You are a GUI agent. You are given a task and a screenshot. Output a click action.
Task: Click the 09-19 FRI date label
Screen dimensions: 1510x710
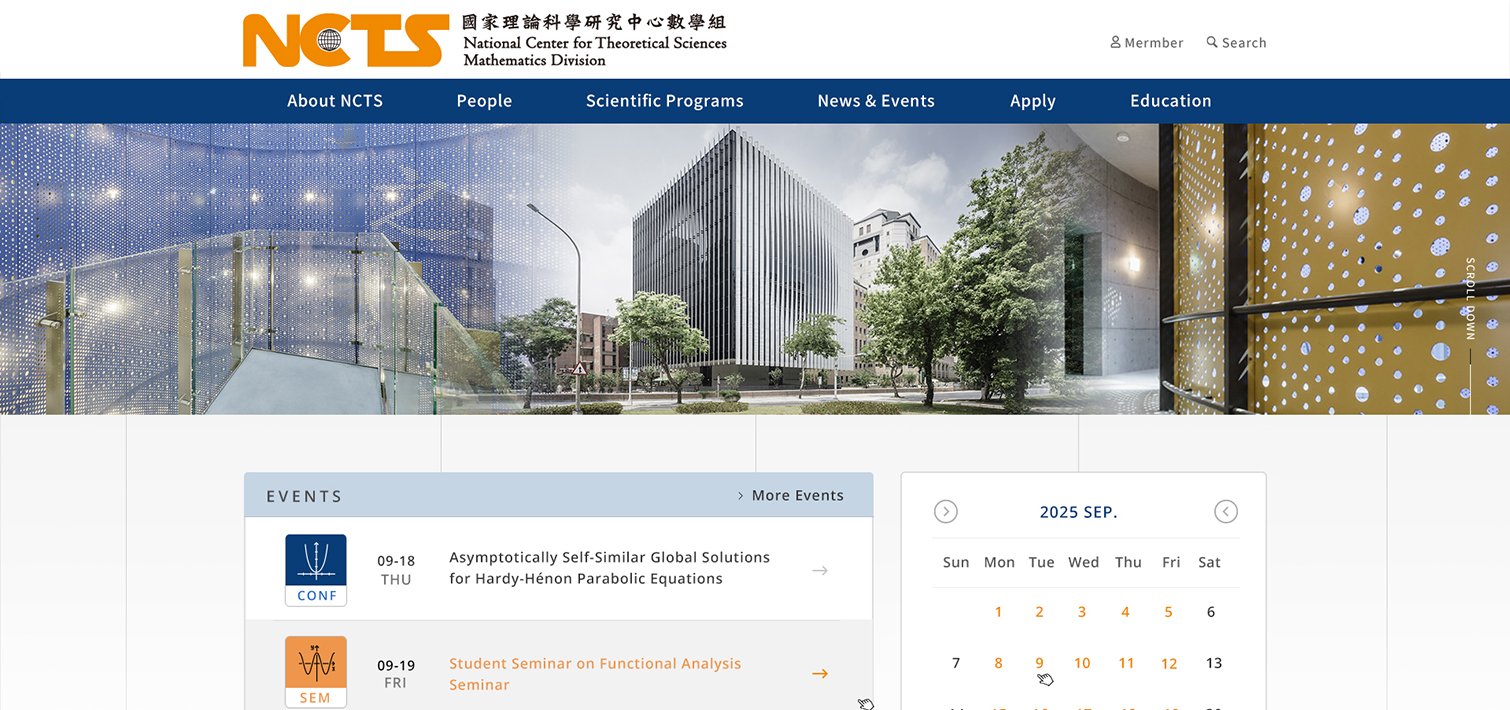(x=396, y=674)
